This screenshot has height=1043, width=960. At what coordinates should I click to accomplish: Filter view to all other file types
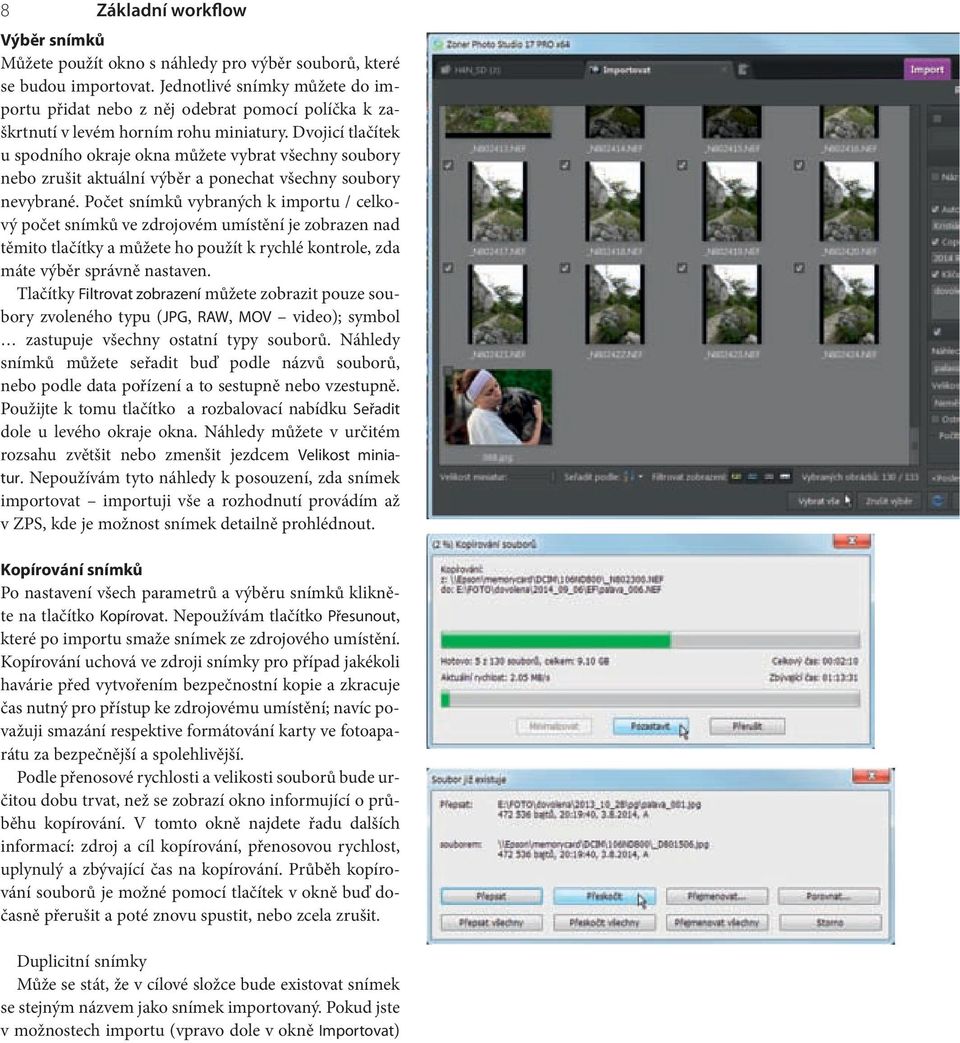coord(785,477)
